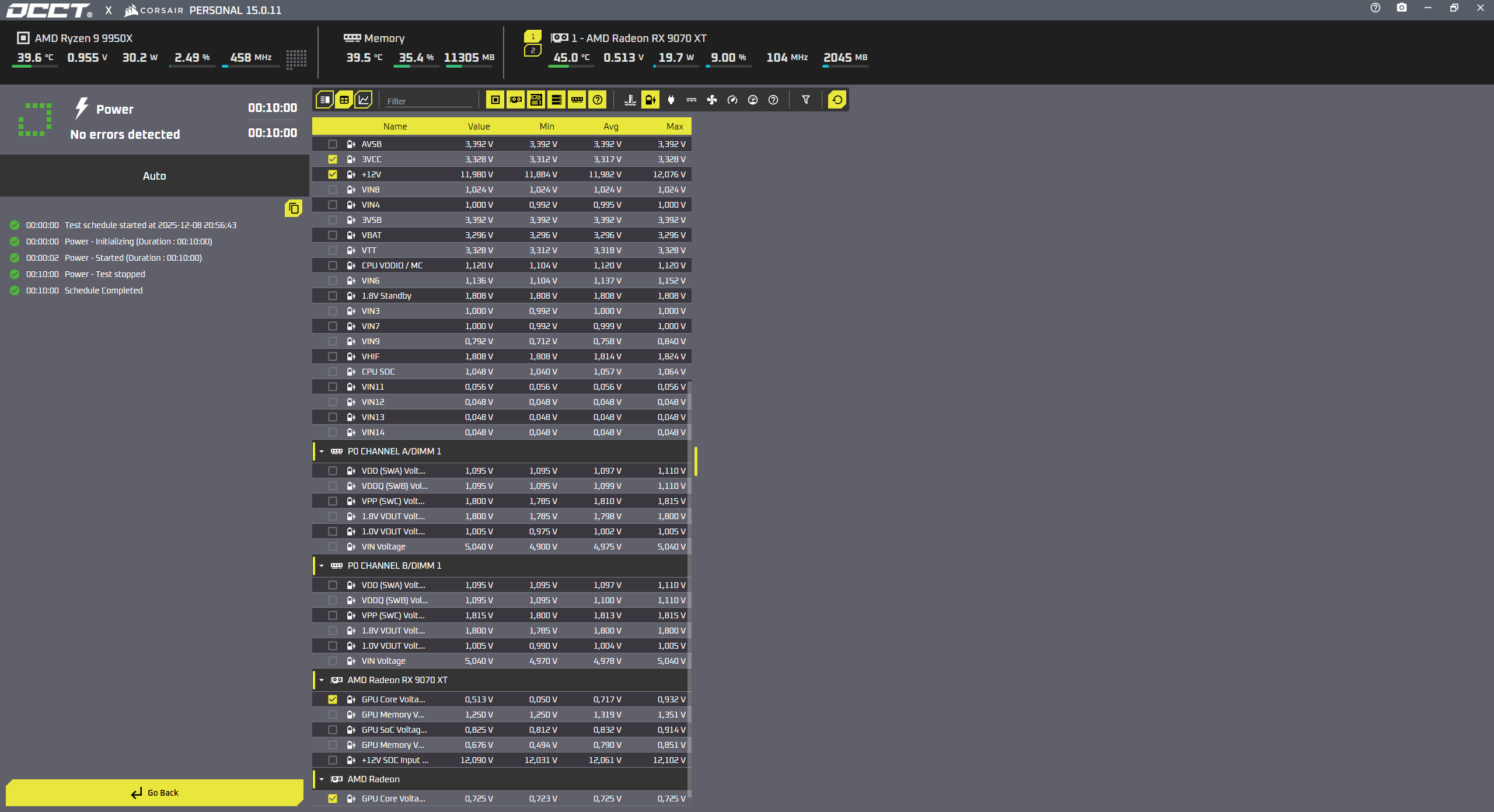The height and width of the screenshot is (812, 1494).
Task: Select GPU 1 badge
Action: (533, 36)
